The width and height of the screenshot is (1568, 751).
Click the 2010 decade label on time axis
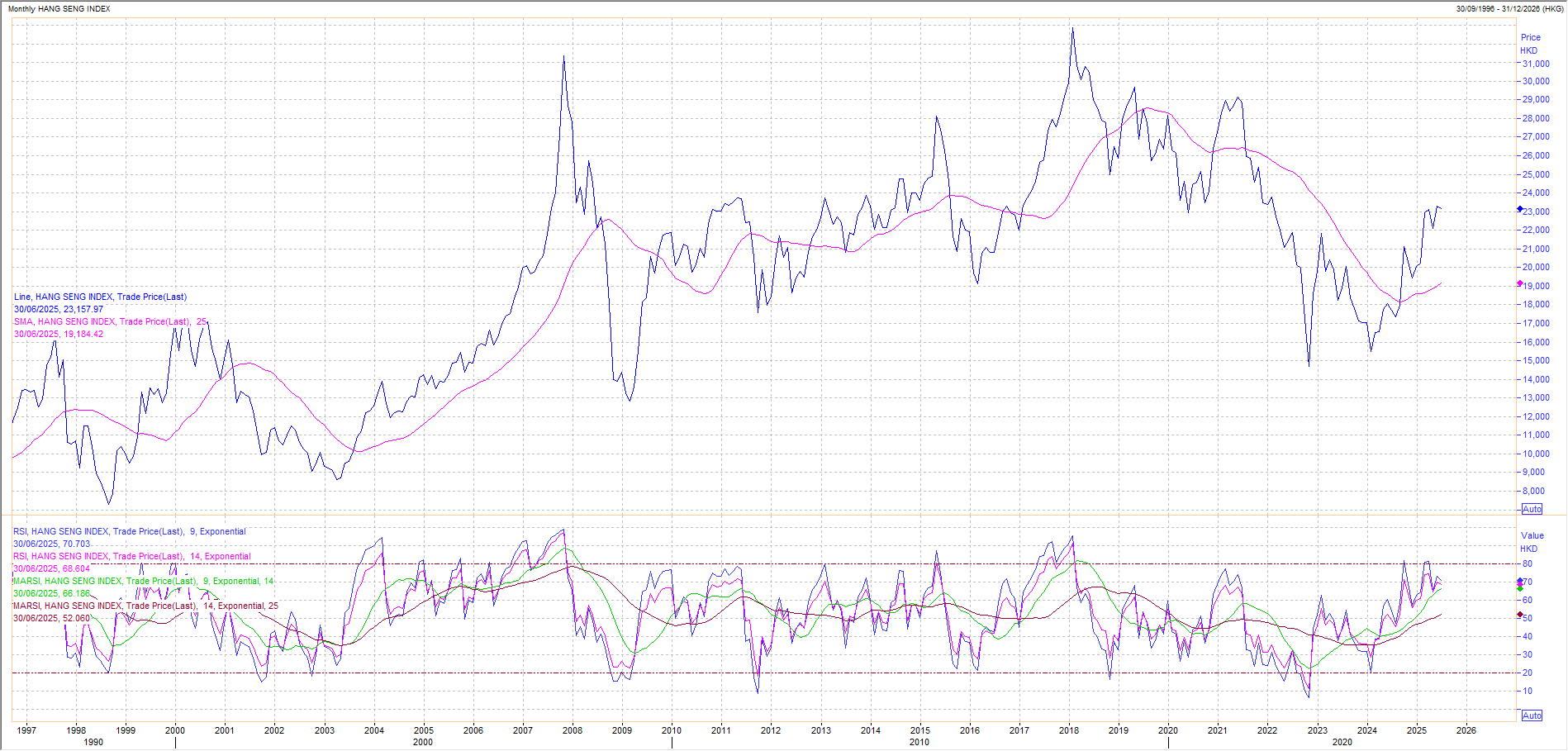919,742
